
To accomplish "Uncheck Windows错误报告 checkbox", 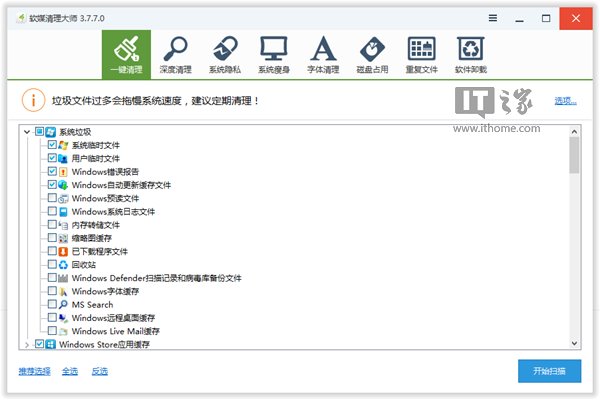I will [x=52, y=171].
